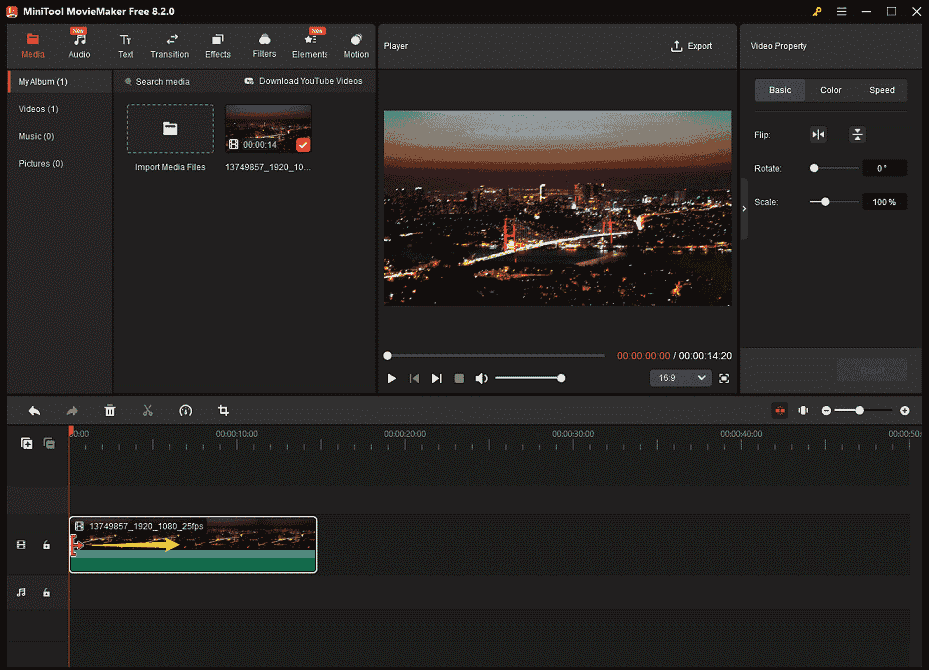Select the Crop tool
Viewport: 929px width, 670px height.
click(x=223, y=411)
